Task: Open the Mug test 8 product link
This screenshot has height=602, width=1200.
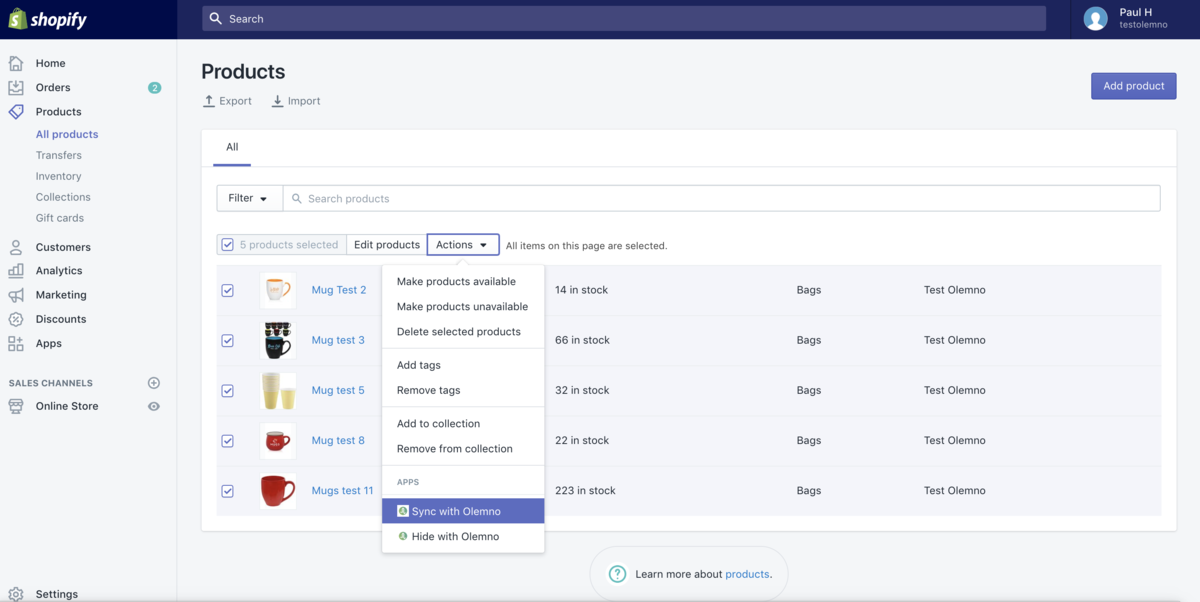Action: click(x=338, y=440)
